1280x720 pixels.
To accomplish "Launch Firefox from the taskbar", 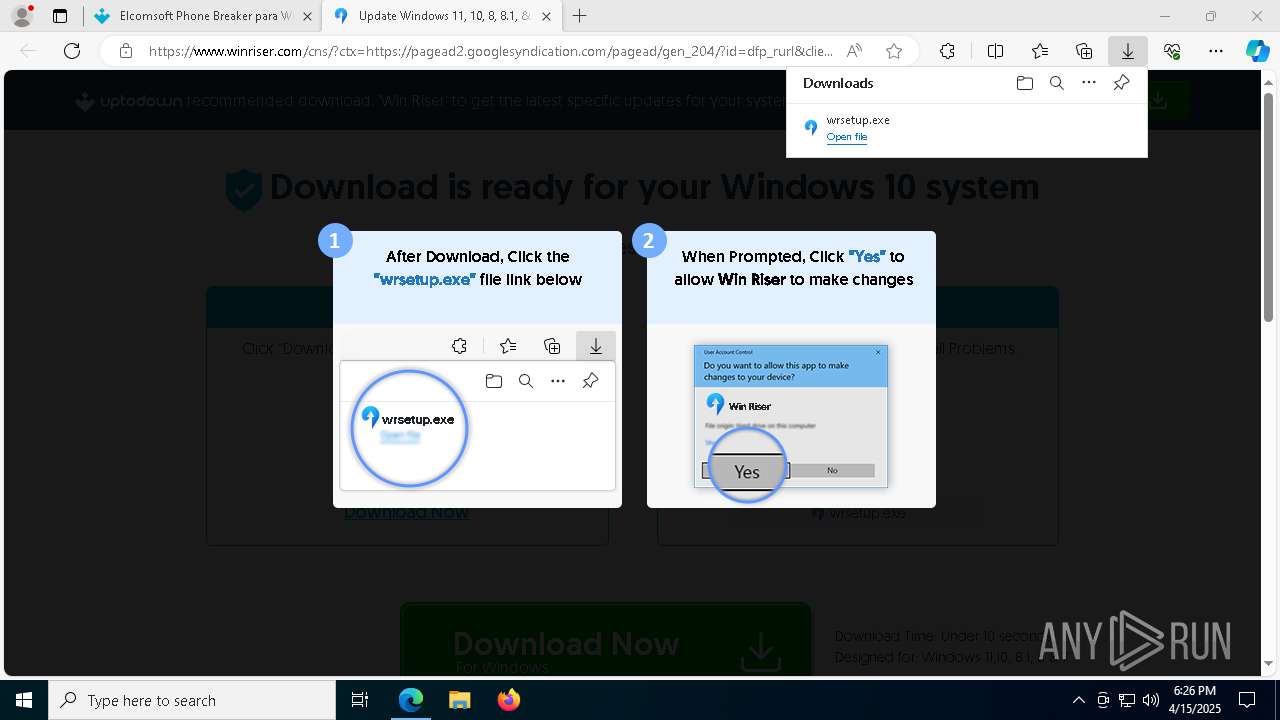I will click(509, 700).
